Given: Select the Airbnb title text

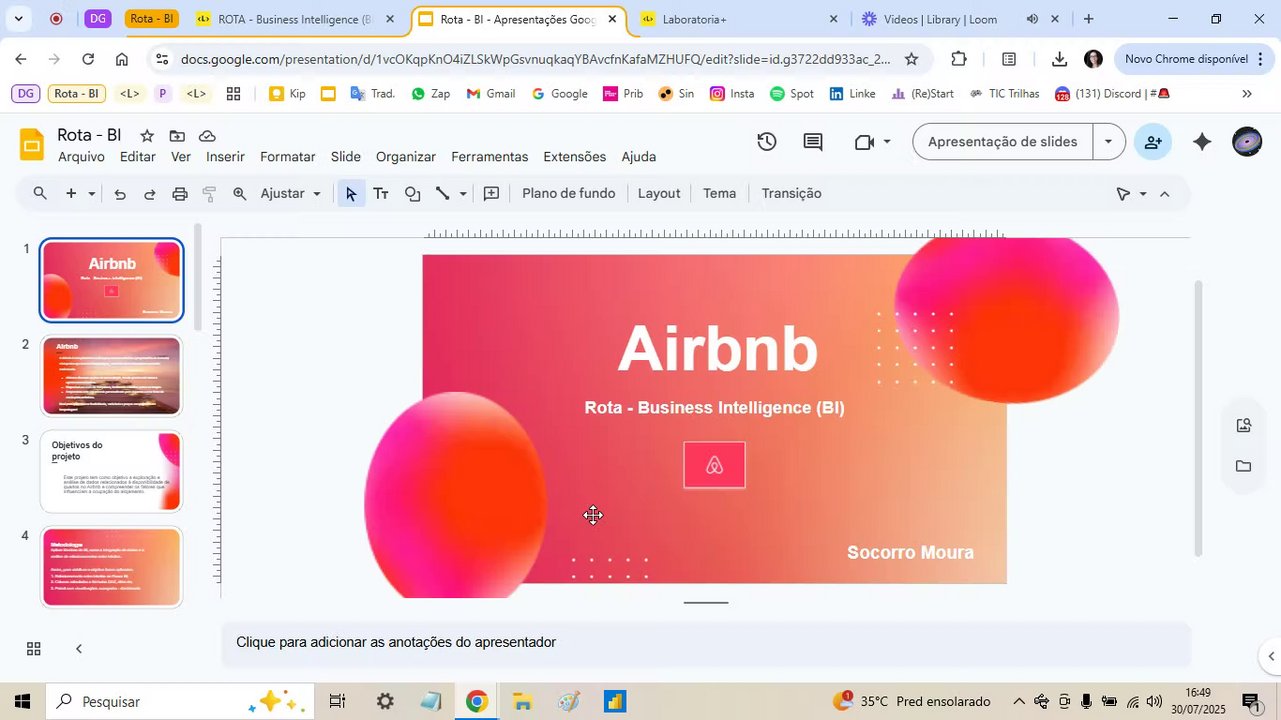Looking at the screenshot, I should point(718,350).
